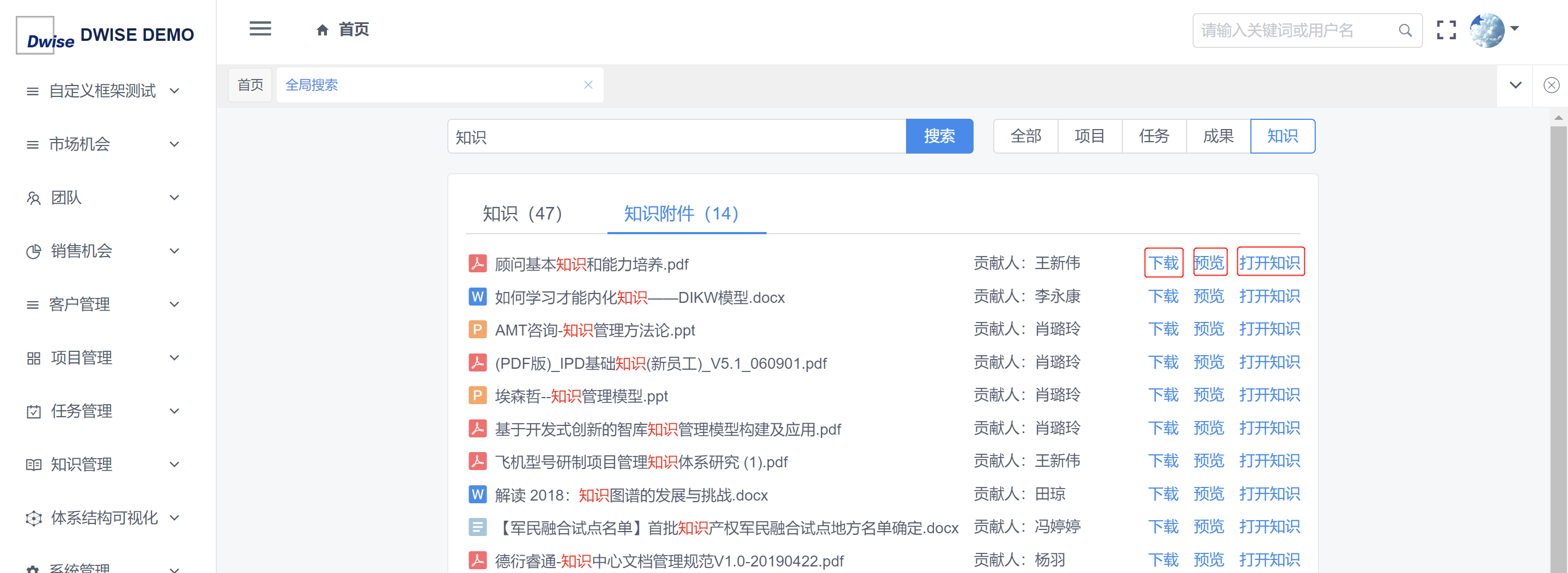This screenshot has width=1568, height=573.
Task: Select the 全部 filter option
Action: [1025, 136]
